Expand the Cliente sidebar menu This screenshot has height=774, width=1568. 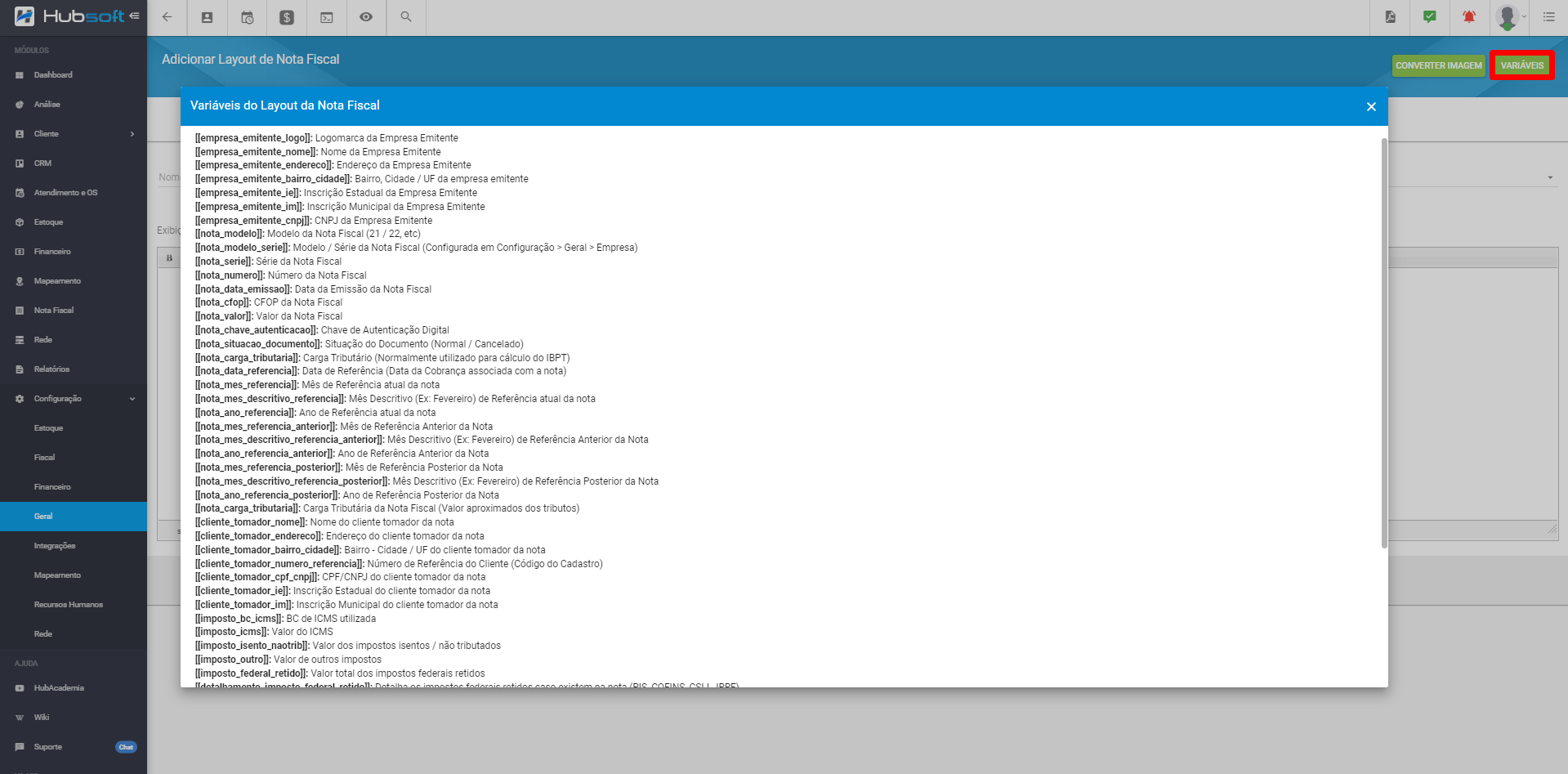coord(74,133)
